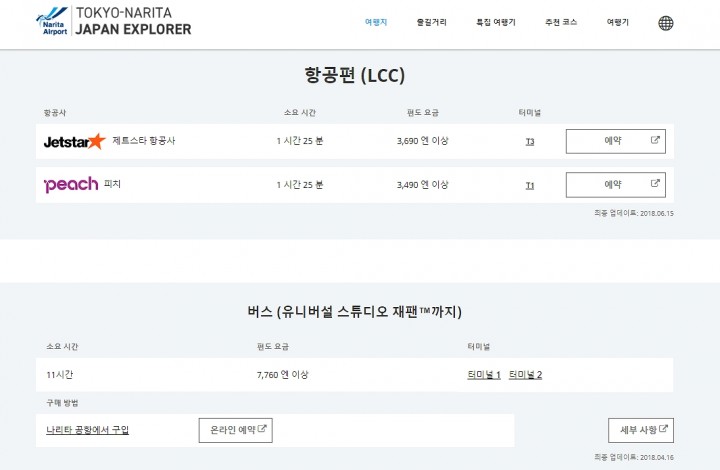Open the 여행기 menu item

(618, 22)
